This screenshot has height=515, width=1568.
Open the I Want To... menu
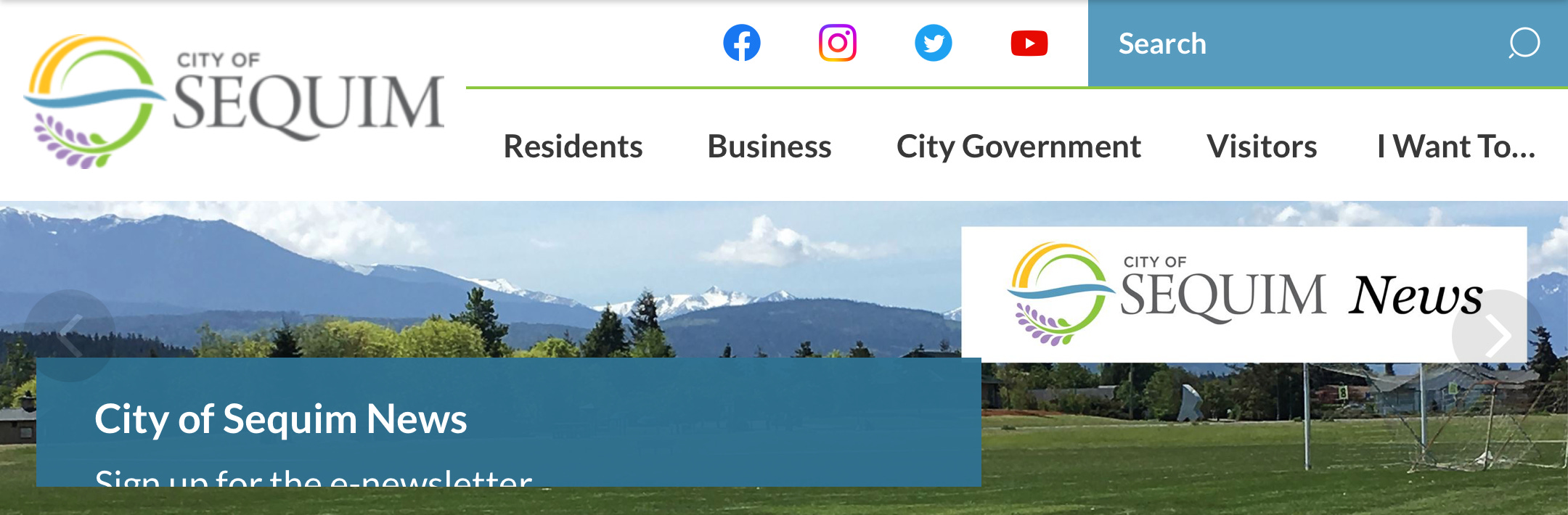1456,147
